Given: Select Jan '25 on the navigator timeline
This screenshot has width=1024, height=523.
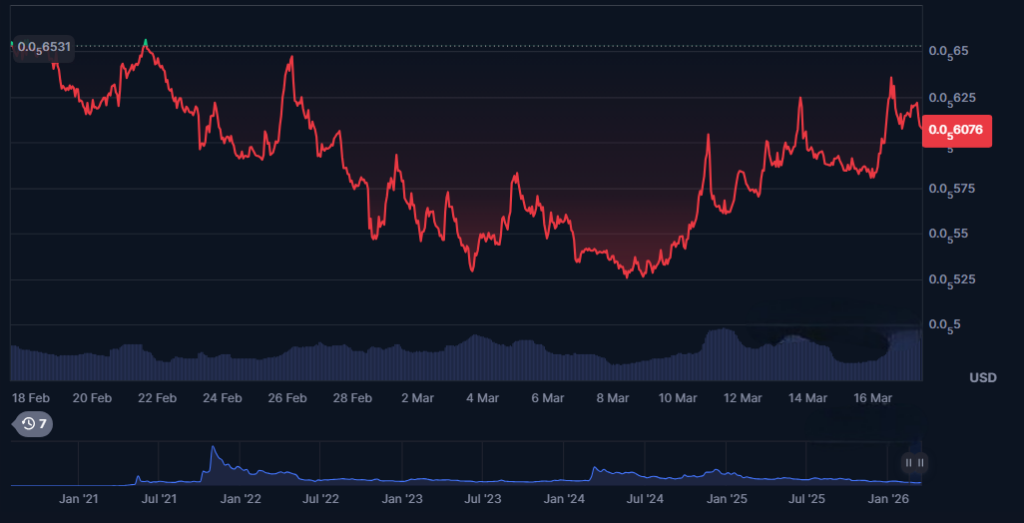Looking at the screenshot, I should pyautogui.click(x=727, y=497).
